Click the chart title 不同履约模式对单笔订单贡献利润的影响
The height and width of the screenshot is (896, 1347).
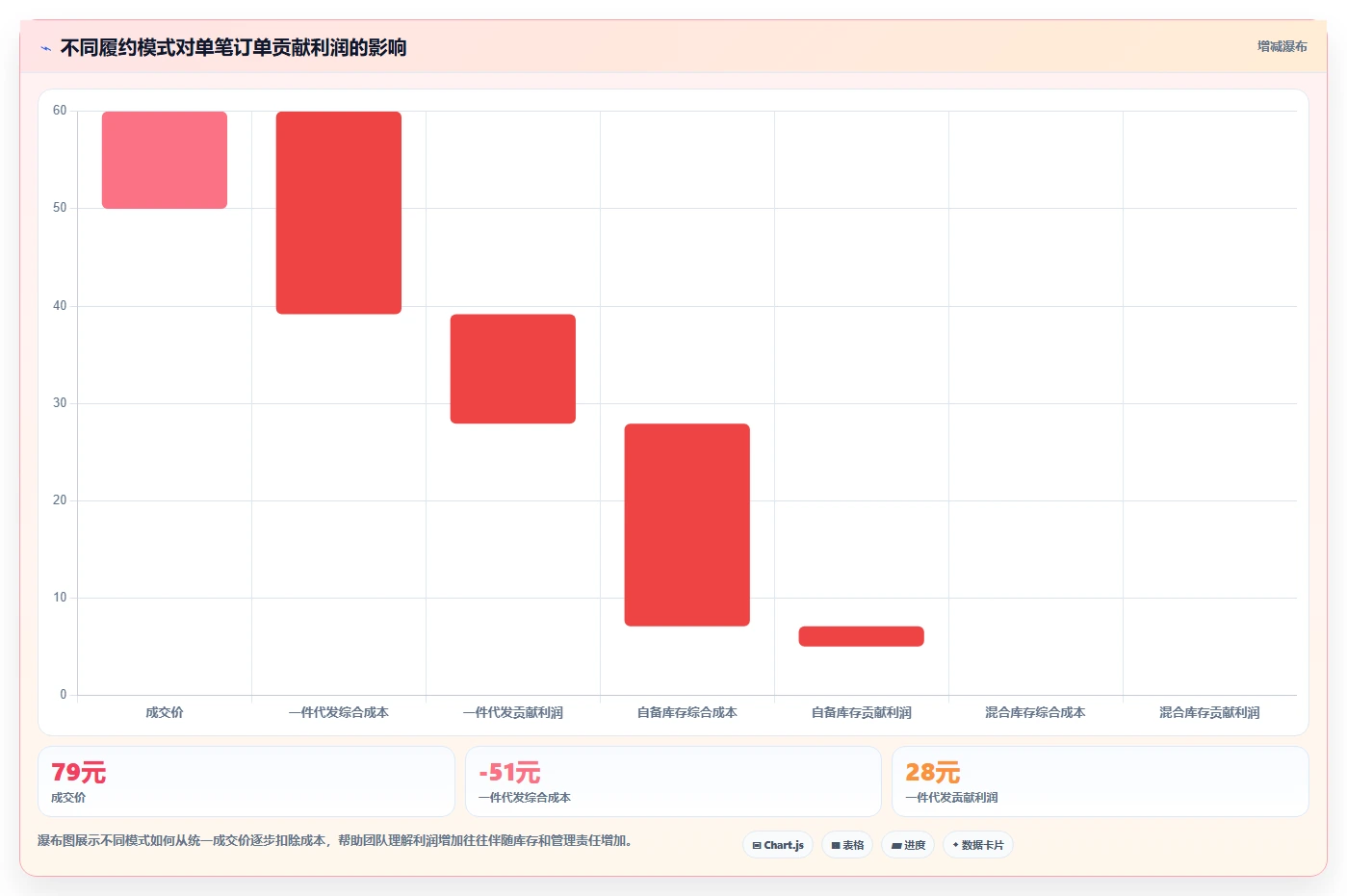click(x=233, y=47)
